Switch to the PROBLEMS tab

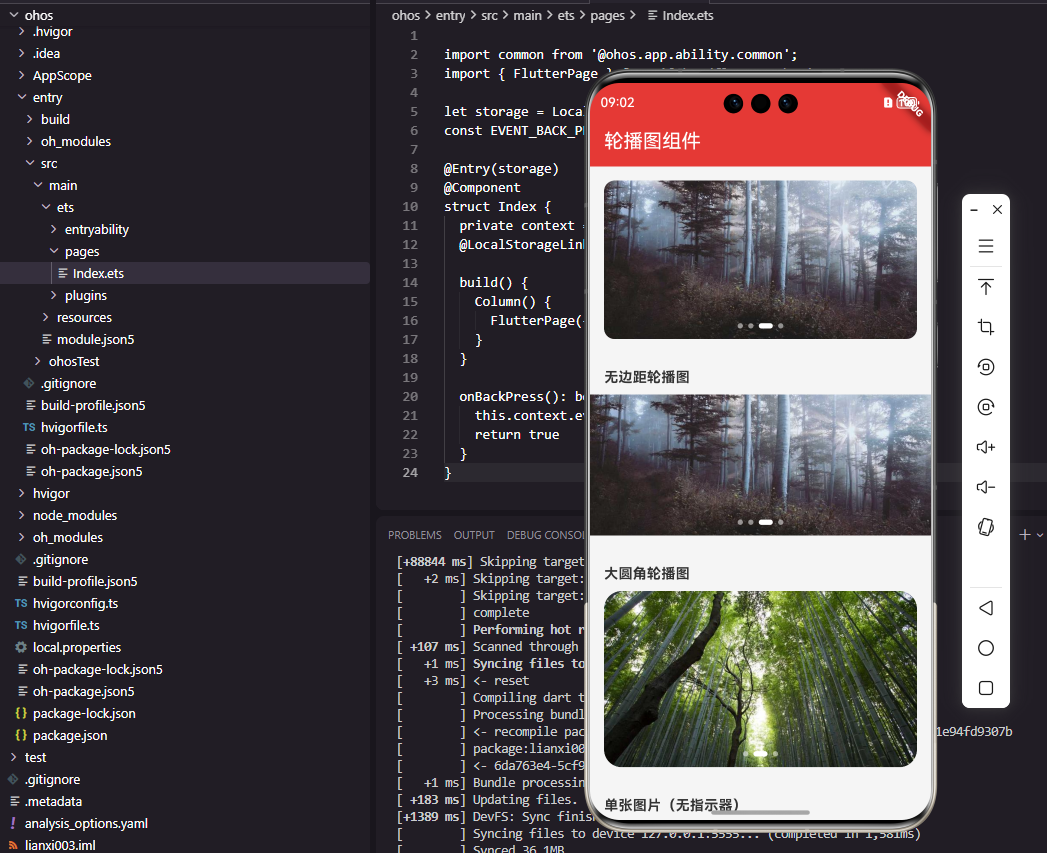pyautogui.click(x=414, y=534)
